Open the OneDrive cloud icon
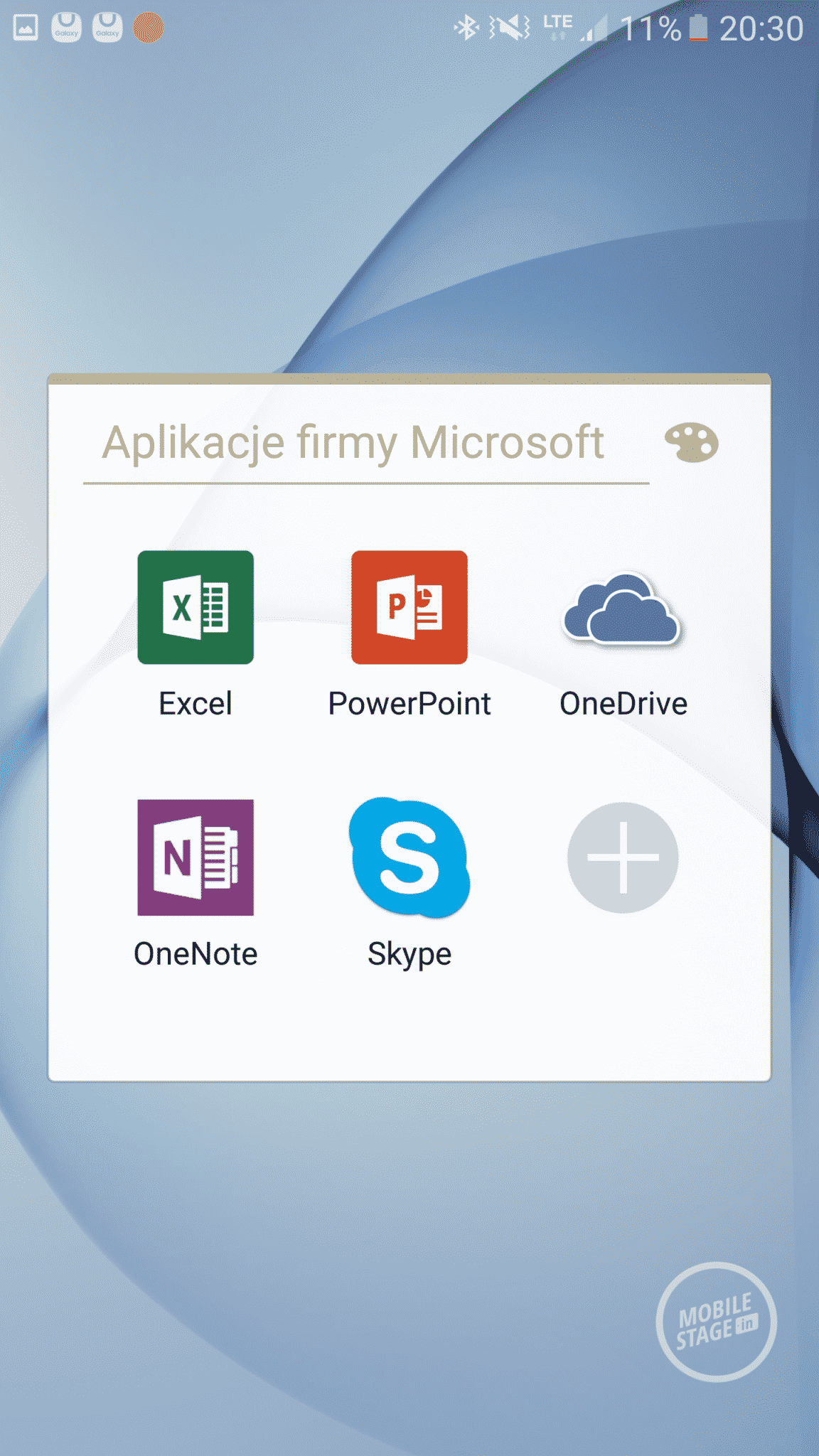This screenshot has width=819, height=1456. point(623,609)
